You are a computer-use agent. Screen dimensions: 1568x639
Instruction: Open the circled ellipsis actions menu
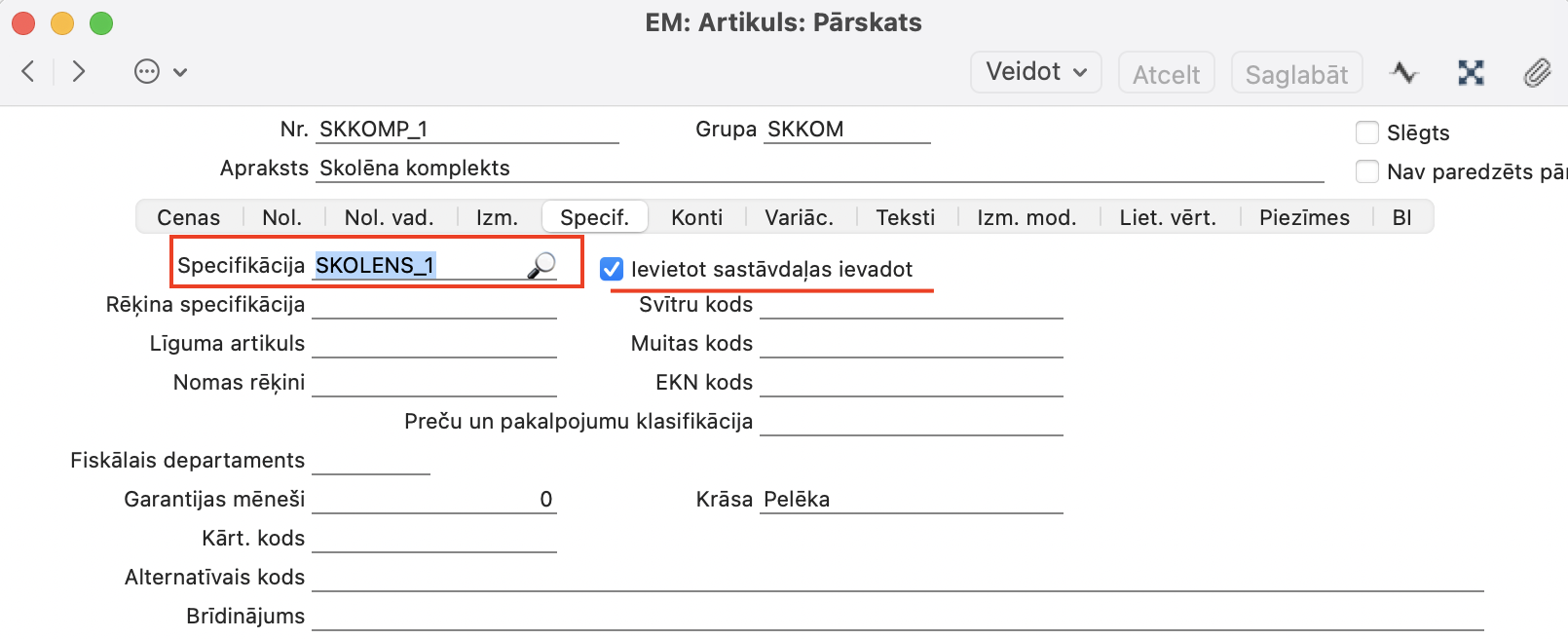point(147,71)
